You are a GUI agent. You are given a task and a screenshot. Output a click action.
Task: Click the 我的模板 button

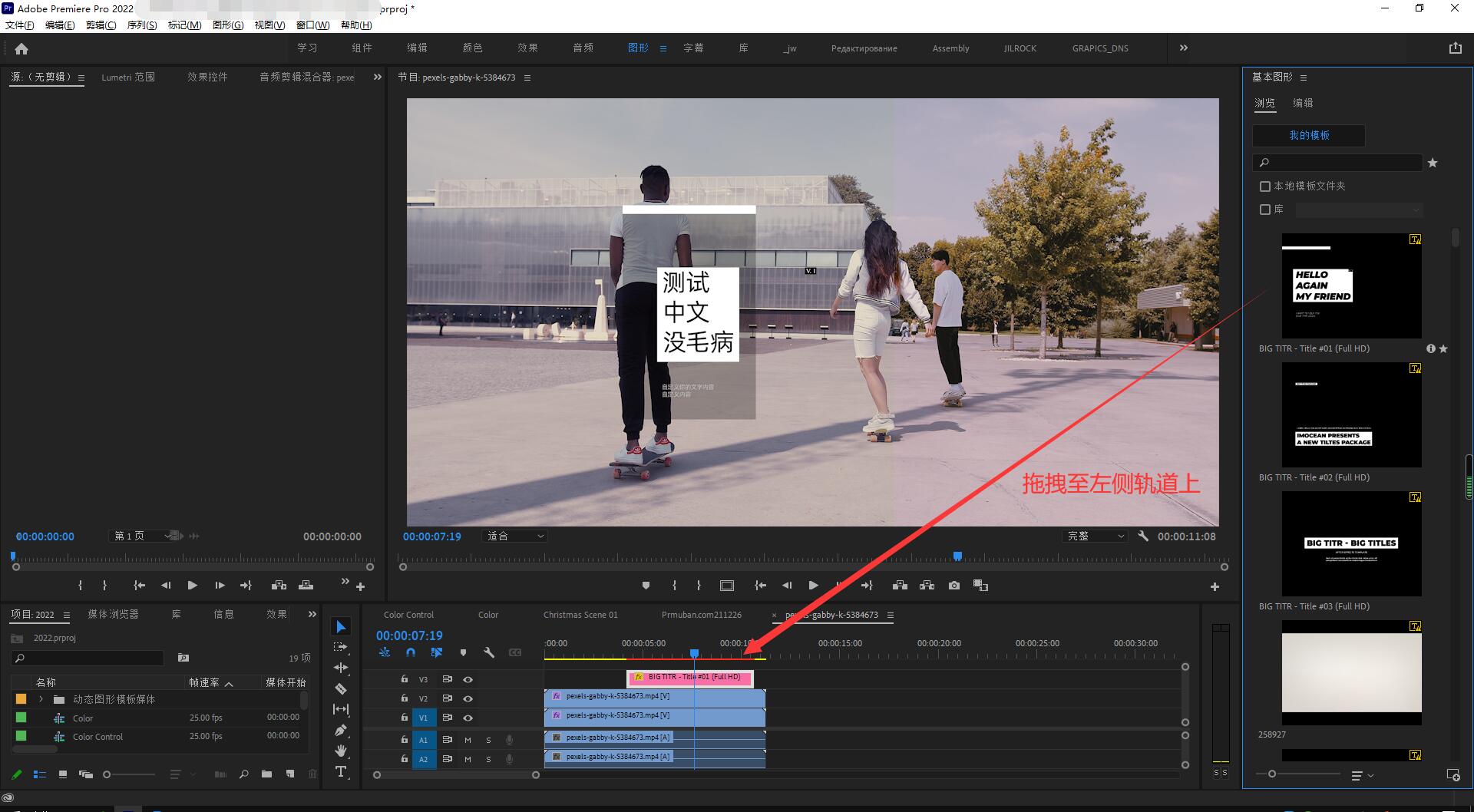[1309, 136]
